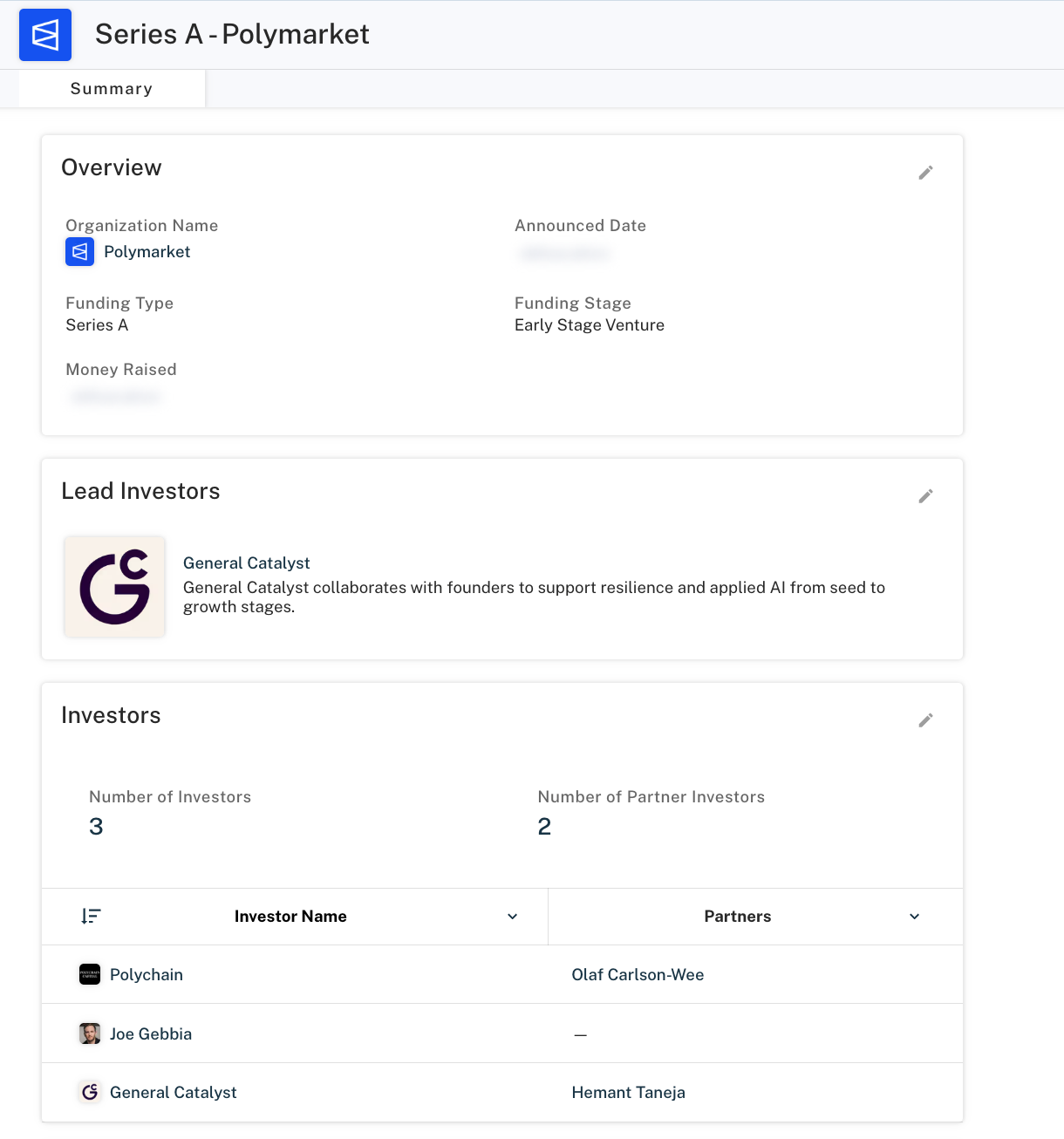1064x1139 pixels.
Task: Expand the Partners column dropdown
Action: click(x=915, y=917)
